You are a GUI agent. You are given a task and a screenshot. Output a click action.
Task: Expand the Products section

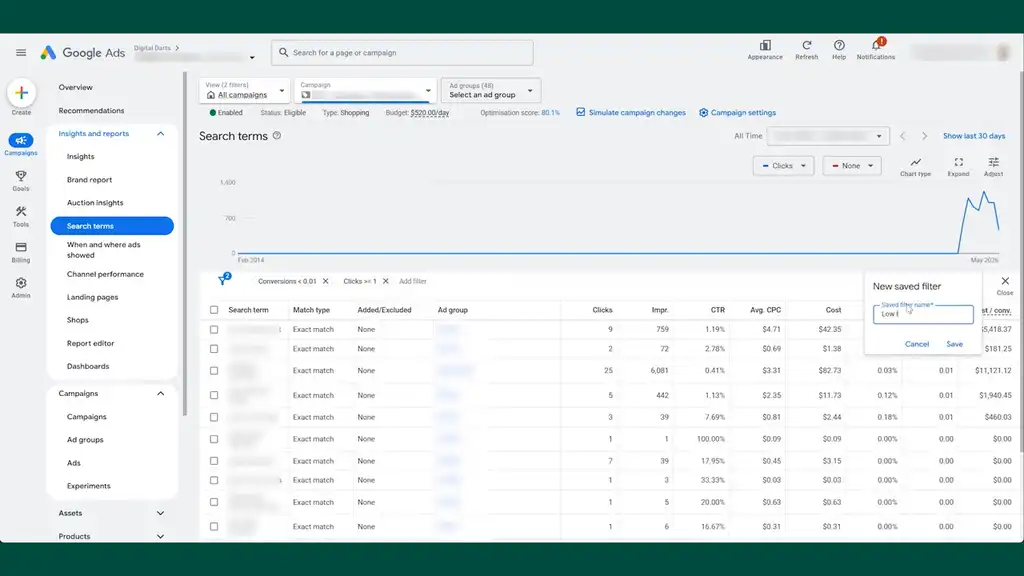[161, 536]
